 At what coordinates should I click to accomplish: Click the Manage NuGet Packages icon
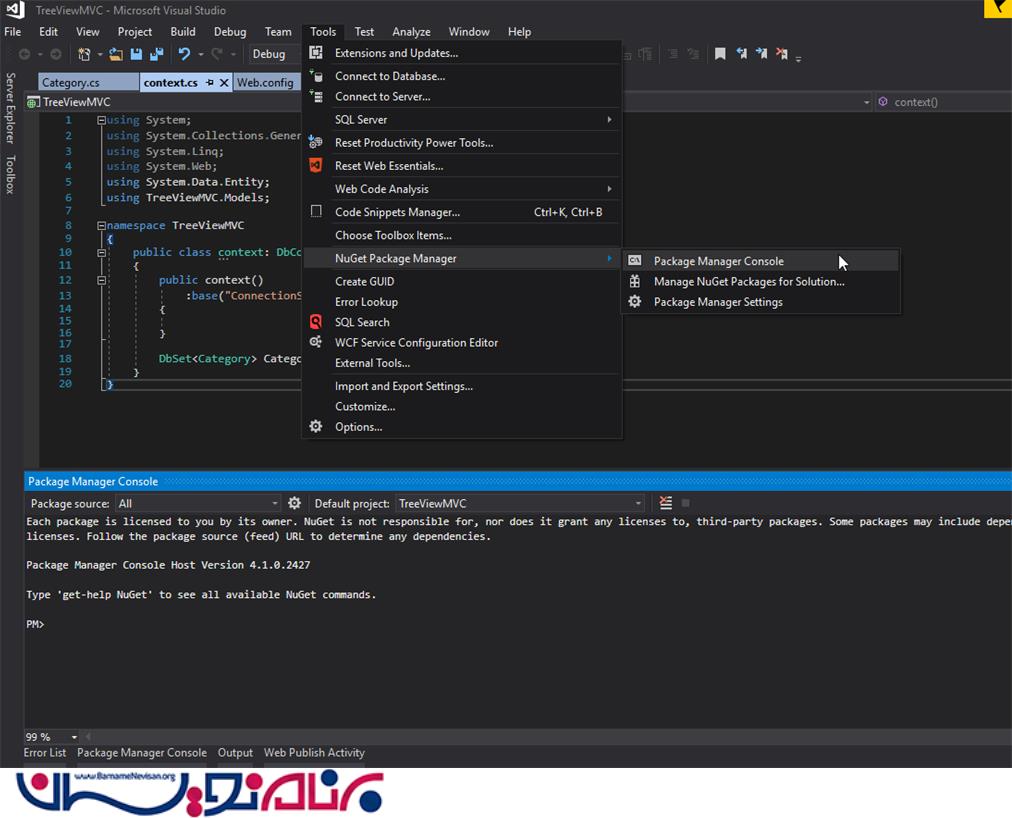tap(635, 281)
